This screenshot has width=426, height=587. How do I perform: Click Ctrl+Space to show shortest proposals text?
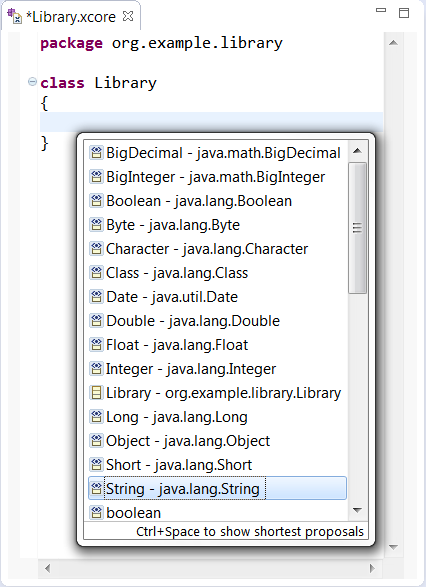[250, 532]
